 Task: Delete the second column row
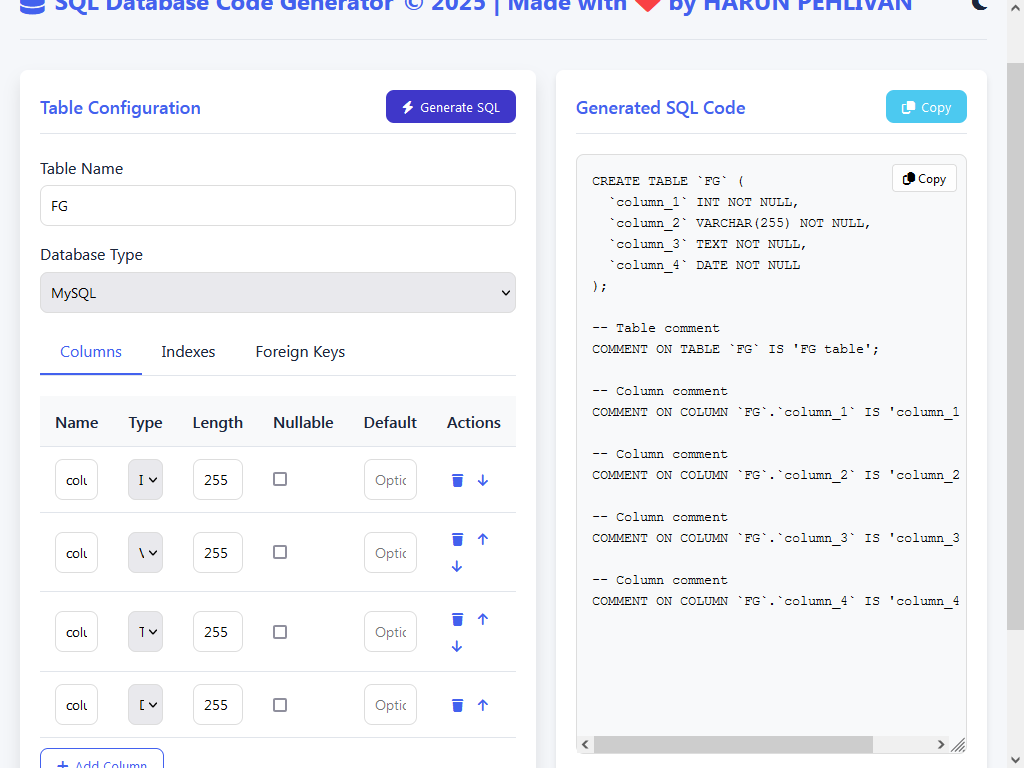pyautogui.click(x=457, y=539)
